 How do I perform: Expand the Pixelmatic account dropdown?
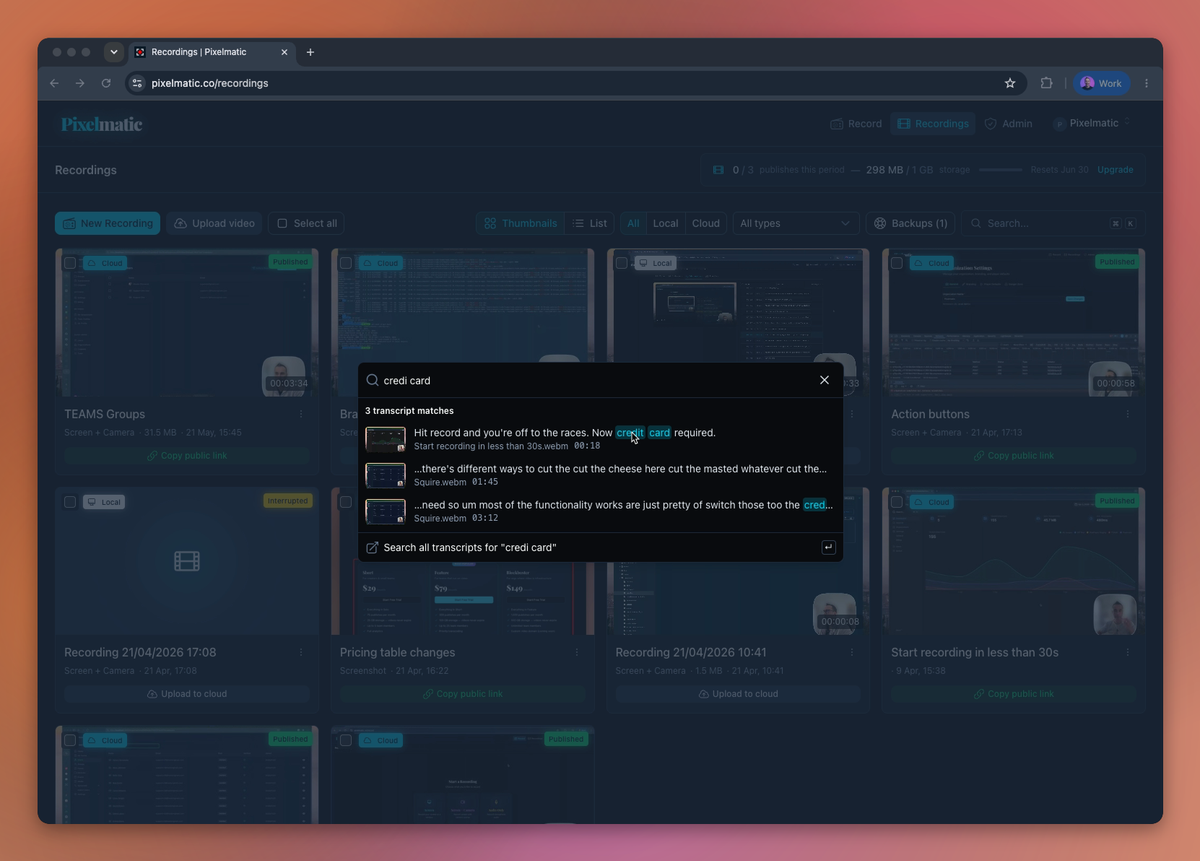tap(1091, 123)
